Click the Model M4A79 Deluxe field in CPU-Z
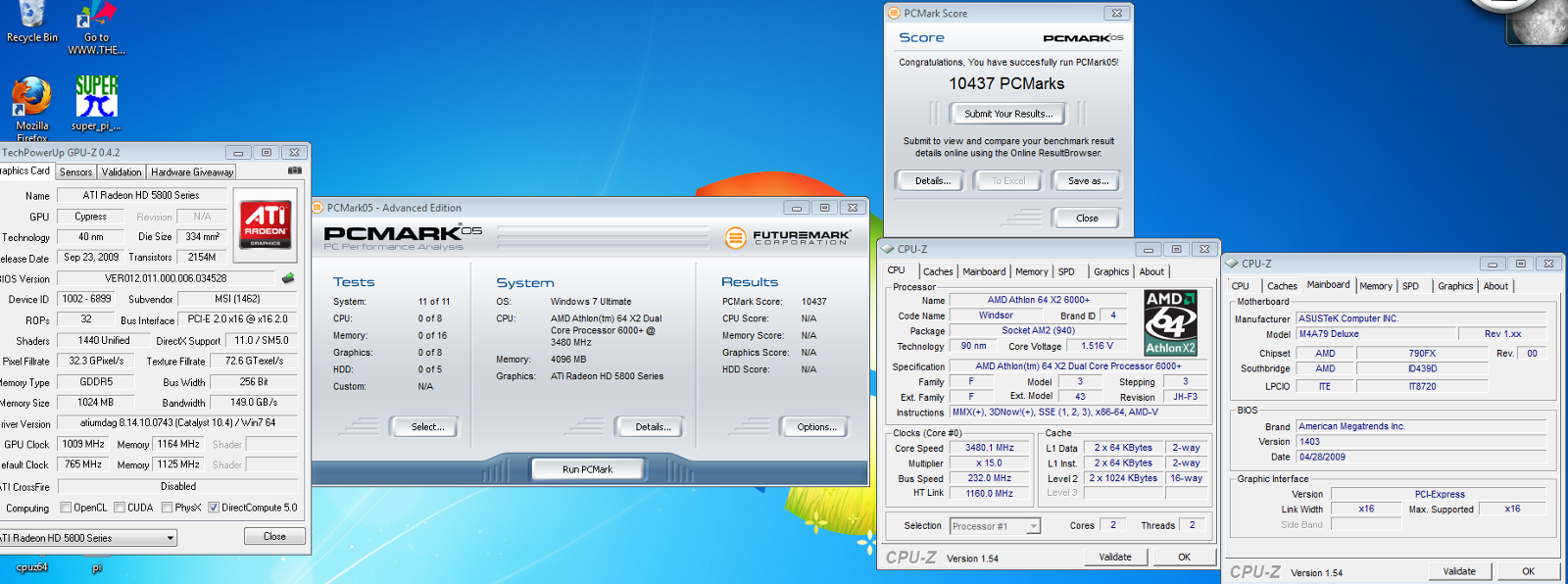1568x584 pixels. click(1374, 334)
